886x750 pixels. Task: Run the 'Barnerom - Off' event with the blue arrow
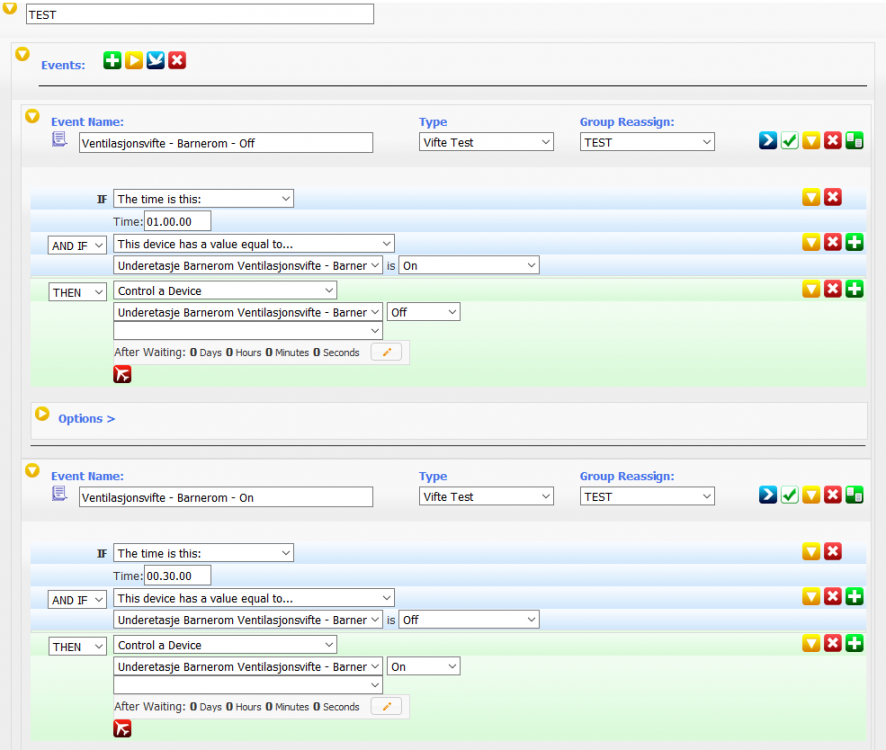tap(767, 141)
